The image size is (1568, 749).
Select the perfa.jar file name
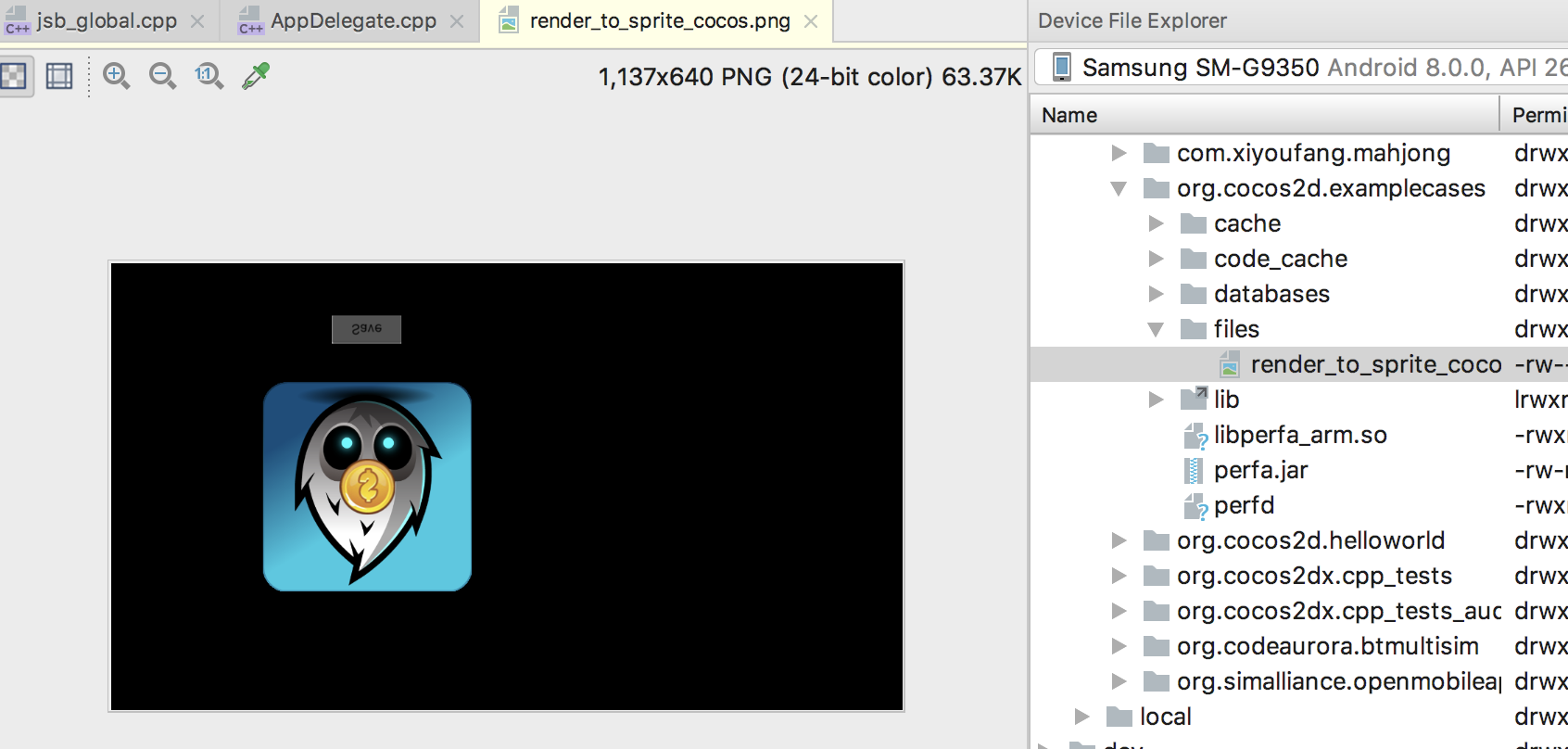1260,470
